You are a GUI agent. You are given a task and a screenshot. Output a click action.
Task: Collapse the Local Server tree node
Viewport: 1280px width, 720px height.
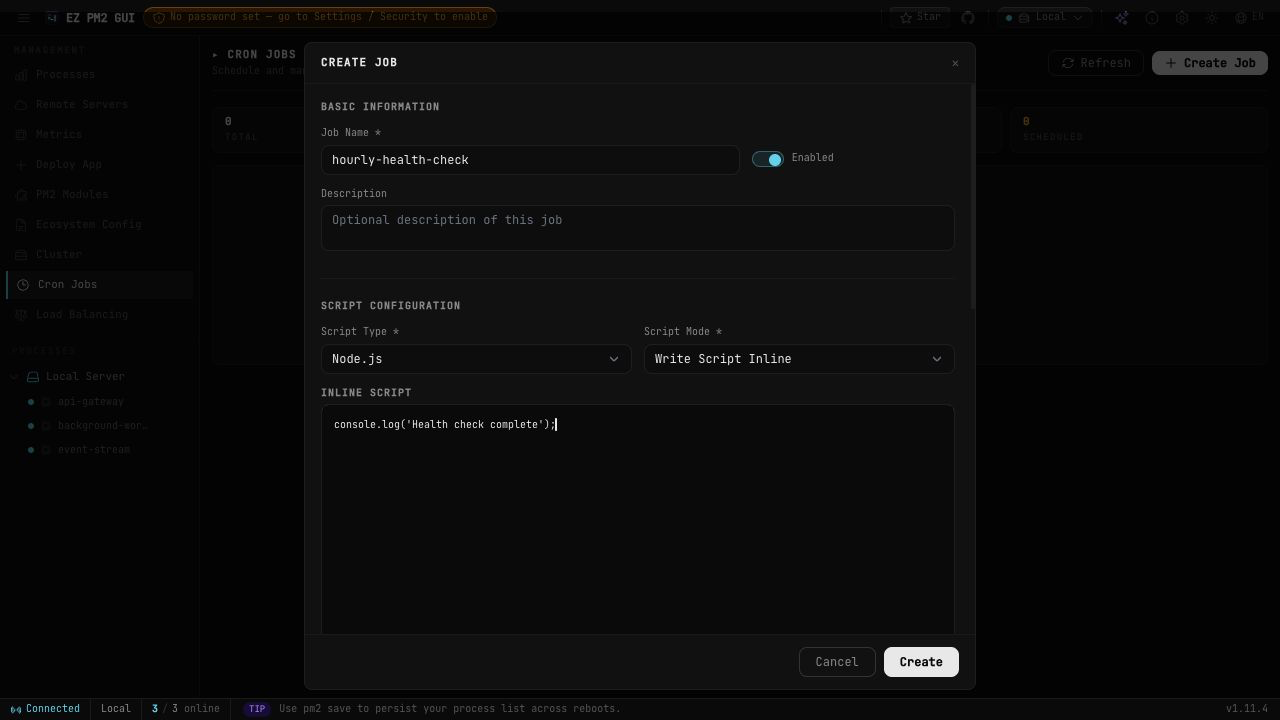click(15, 377)
